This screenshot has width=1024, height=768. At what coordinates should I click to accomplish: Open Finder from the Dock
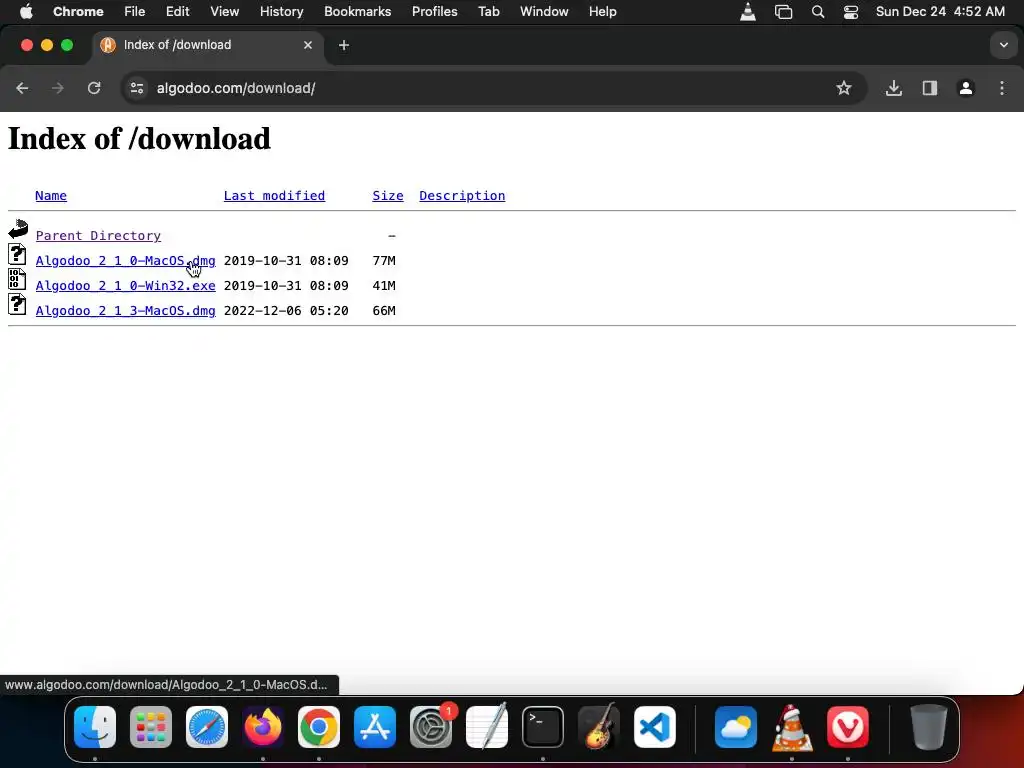coord(95,727)
